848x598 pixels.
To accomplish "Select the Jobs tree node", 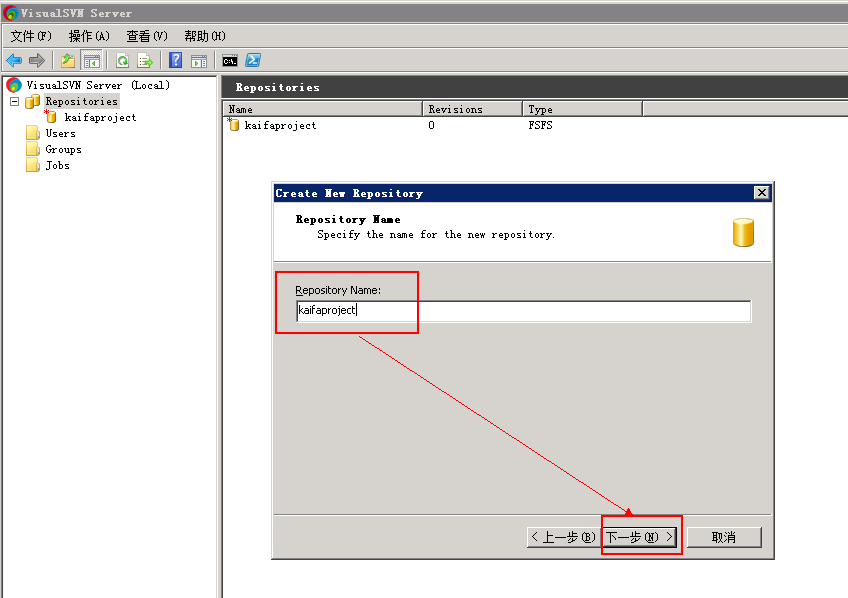I will (x=57, y=165).
